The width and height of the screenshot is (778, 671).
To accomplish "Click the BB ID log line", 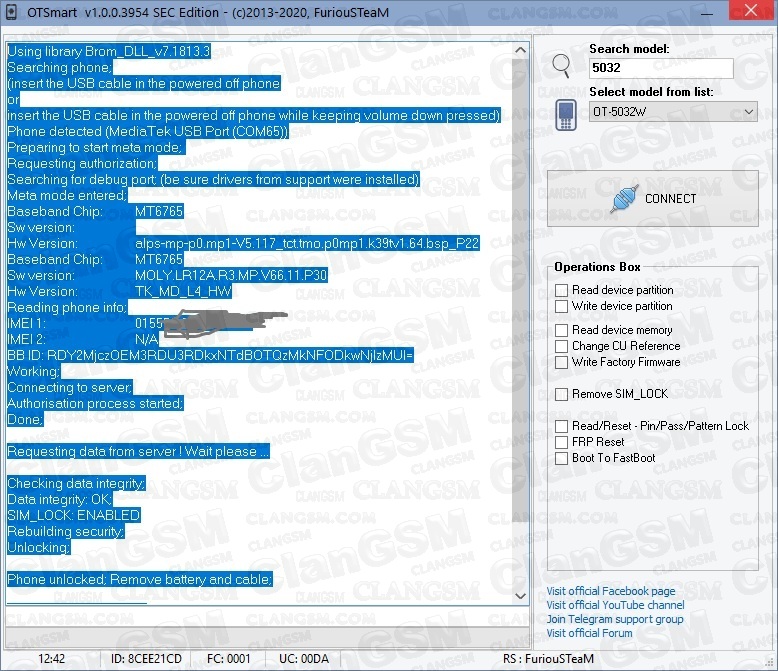I will click(x=210, y=355).
